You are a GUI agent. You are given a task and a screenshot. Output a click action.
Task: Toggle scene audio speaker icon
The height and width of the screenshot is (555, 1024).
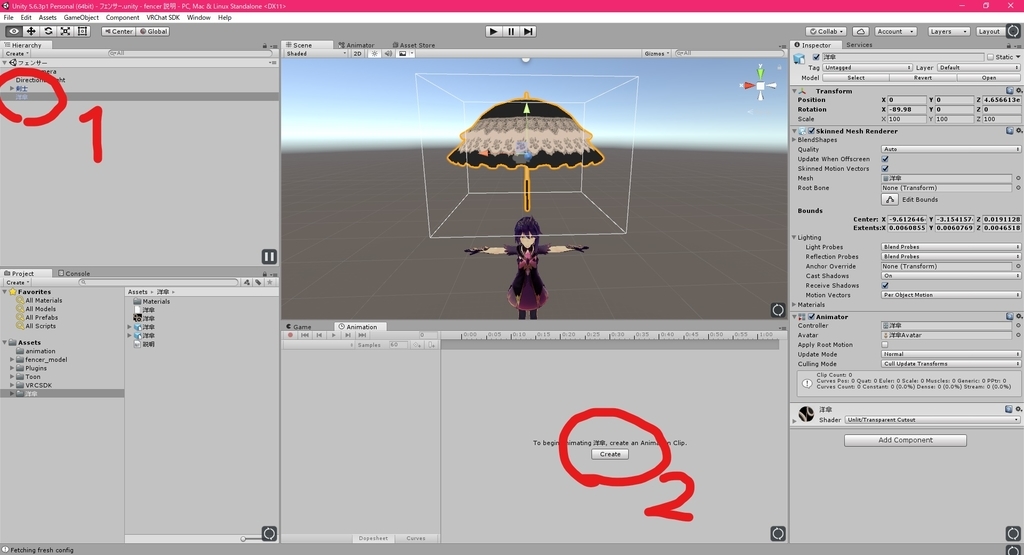388,54
